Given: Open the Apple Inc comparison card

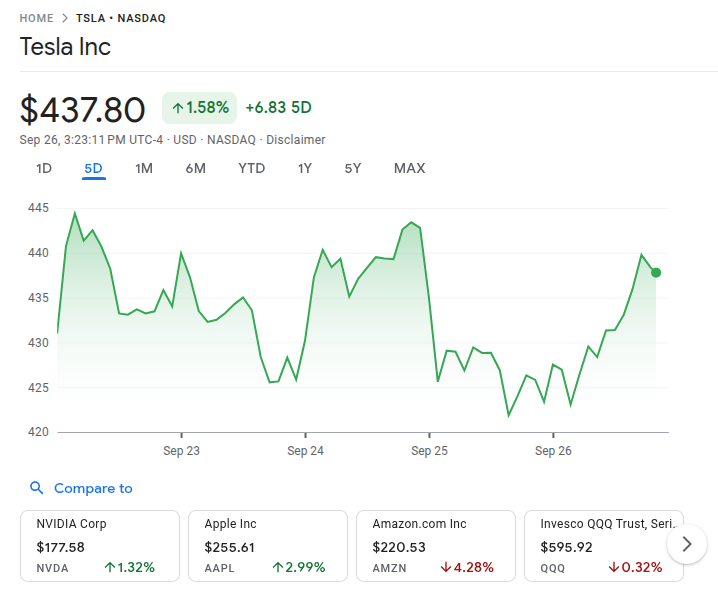Looking at the screenshot, I should 268,546.
